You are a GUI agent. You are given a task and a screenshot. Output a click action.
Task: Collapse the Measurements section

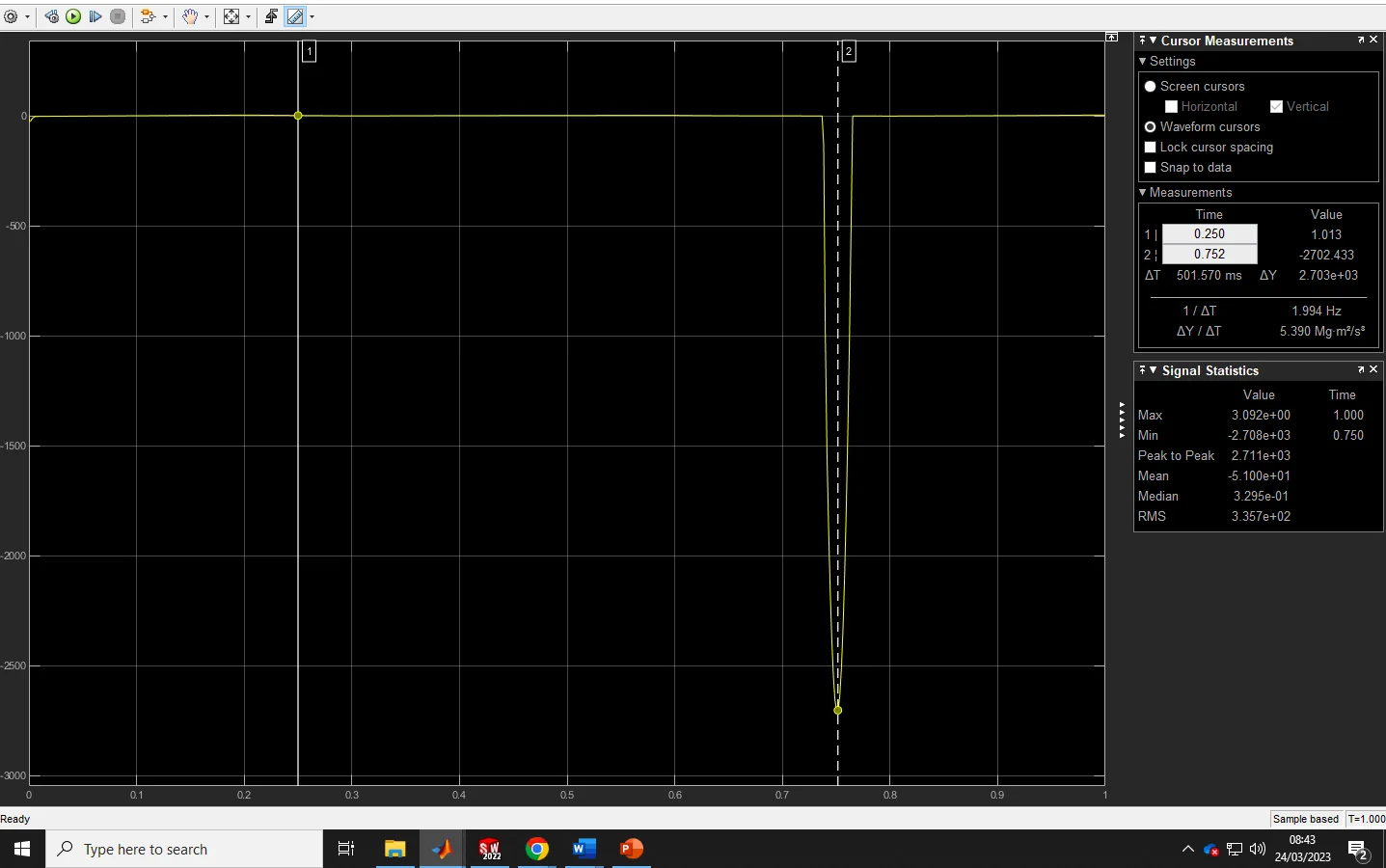click(x=1143, y=193)
